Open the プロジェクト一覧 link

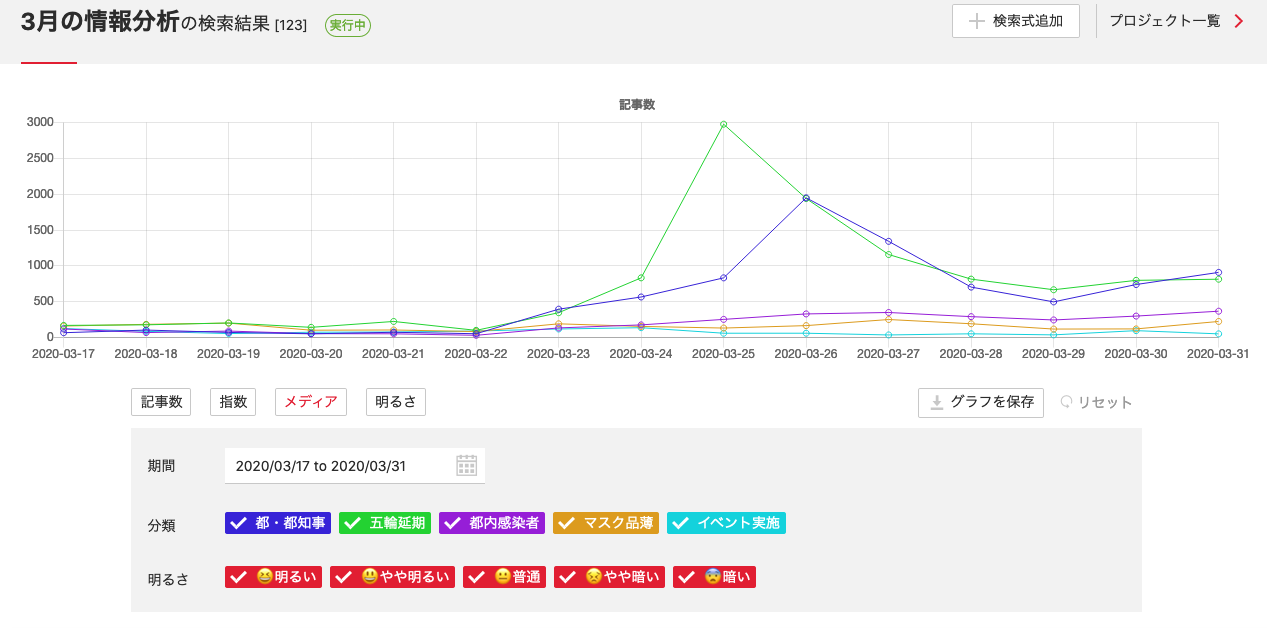click(1165, 21)
